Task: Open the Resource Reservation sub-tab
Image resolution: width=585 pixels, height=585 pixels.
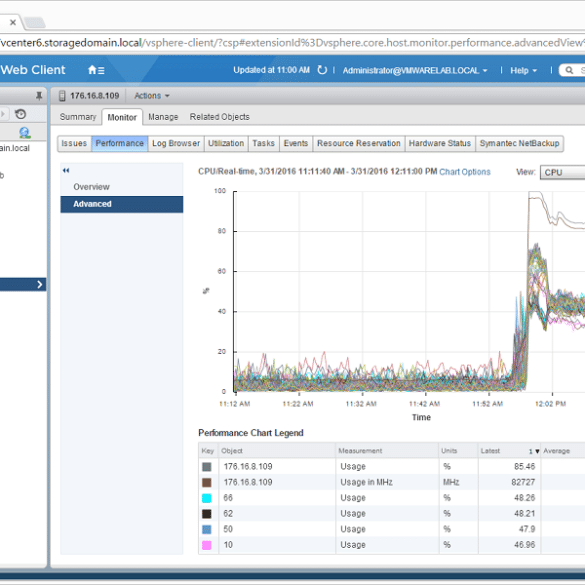Action: point(359,143)
